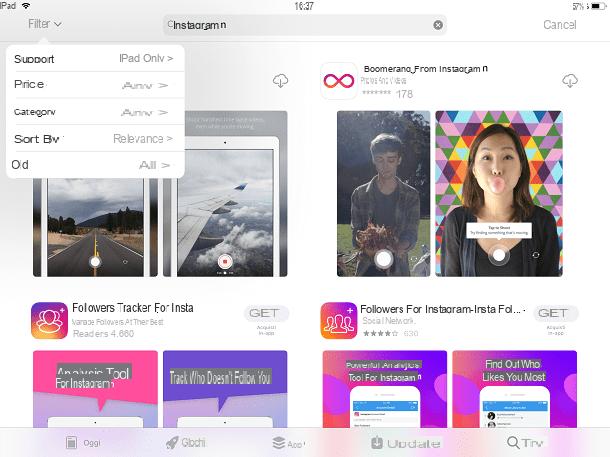The height and width of the screenshot is (457, 610).
Task: Open the Price filter row
Action: point(95,85)
